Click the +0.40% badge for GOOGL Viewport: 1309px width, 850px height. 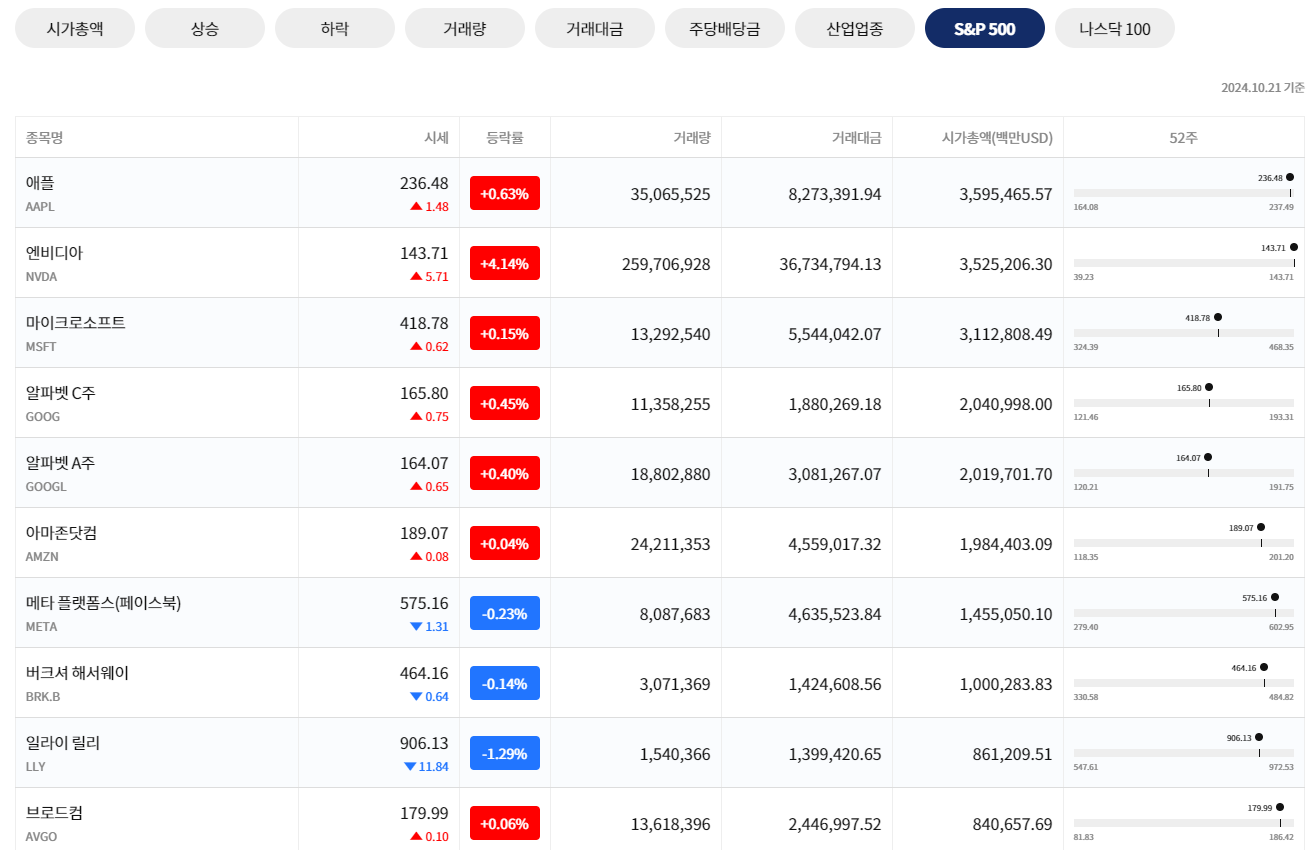[x=504, y=473]
